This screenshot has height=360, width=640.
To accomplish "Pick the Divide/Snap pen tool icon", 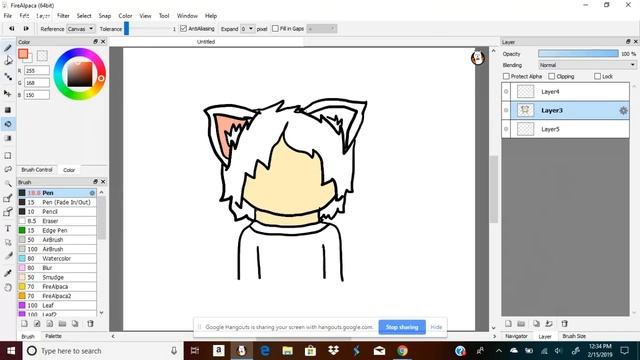I will [8, 256].
